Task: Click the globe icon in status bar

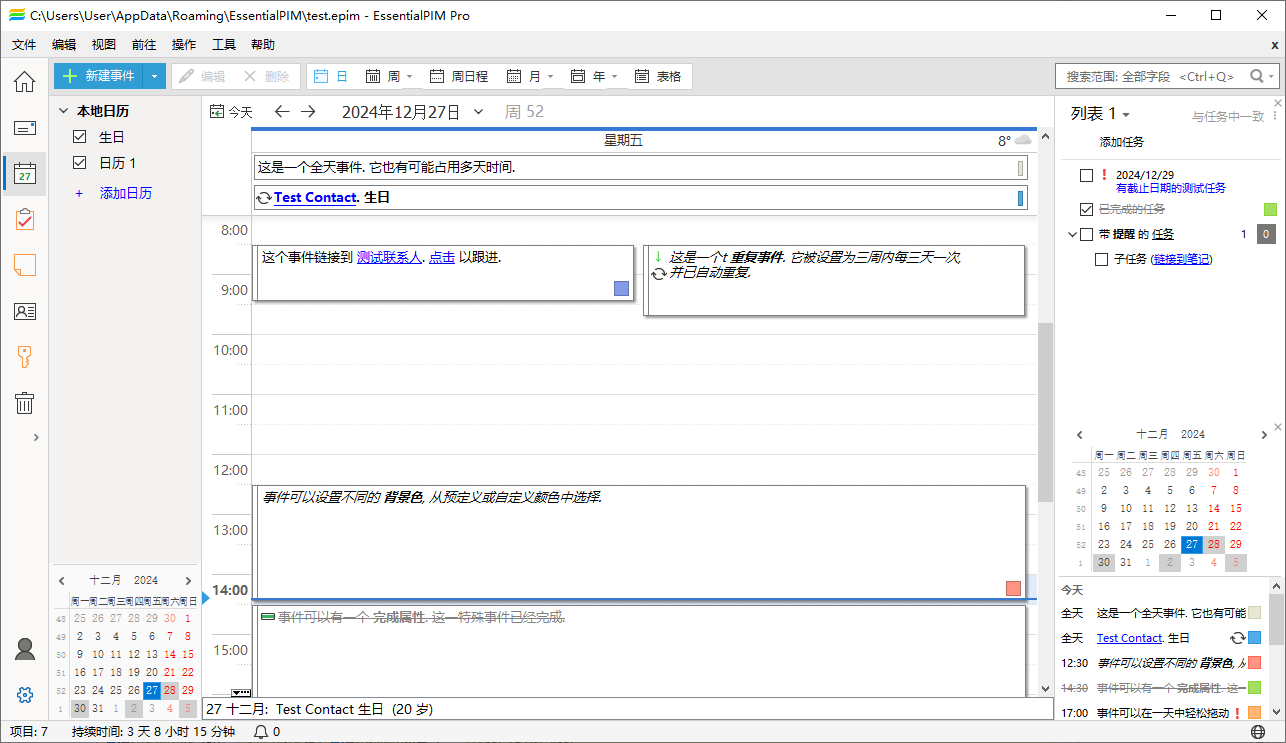Action: pyautogui.click(x=1257, y=732)
